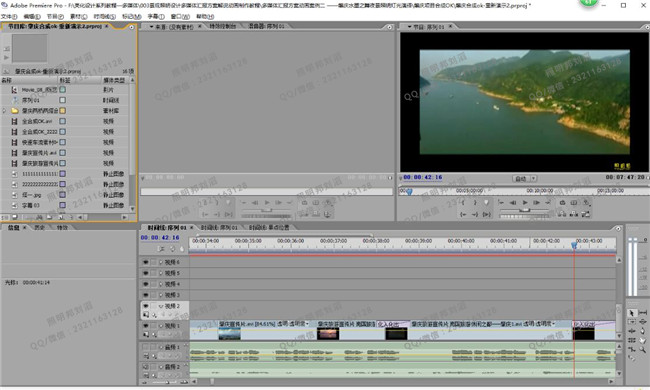The image size is (650, 390).
Task: Select the Zoom magnifier tool in toolbox
Action: (x=642, y=349)
